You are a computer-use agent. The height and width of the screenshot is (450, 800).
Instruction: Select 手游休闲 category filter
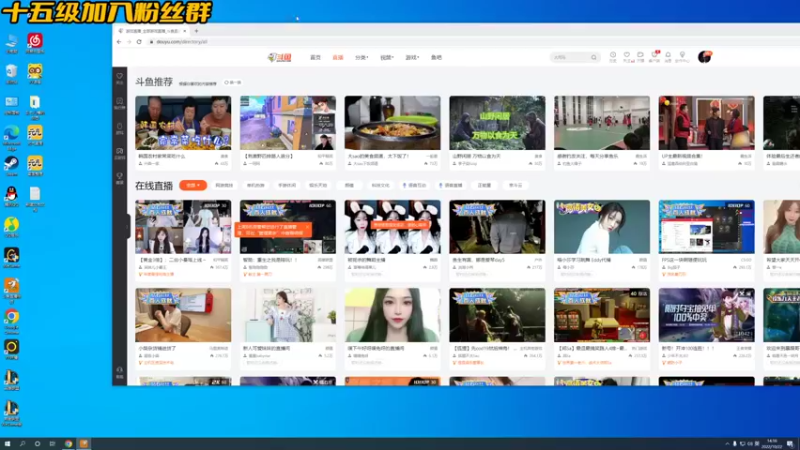[287, 185]
